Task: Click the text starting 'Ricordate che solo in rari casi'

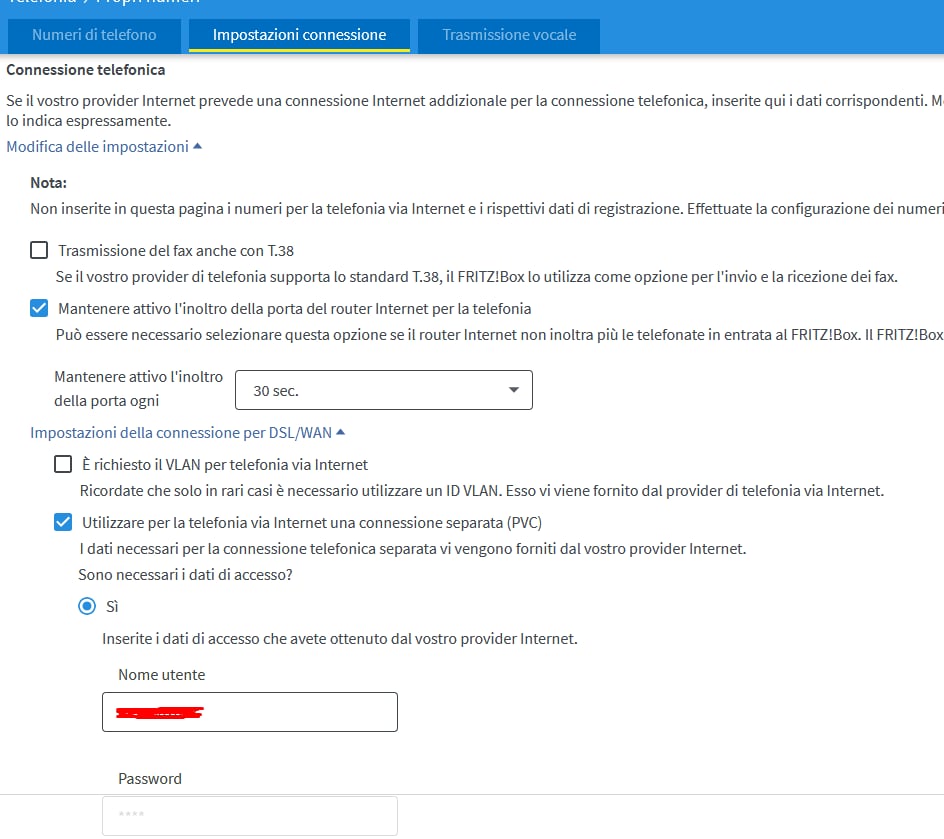Action: coord(482,491)
